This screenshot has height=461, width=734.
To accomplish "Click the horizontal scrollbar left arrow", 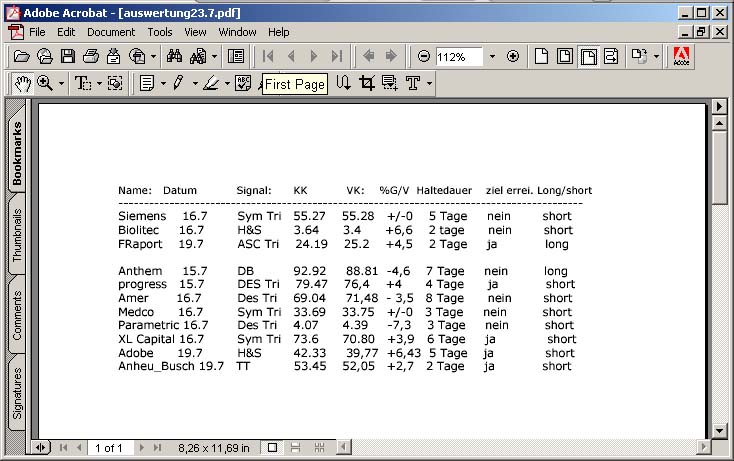I will (344, 447).
